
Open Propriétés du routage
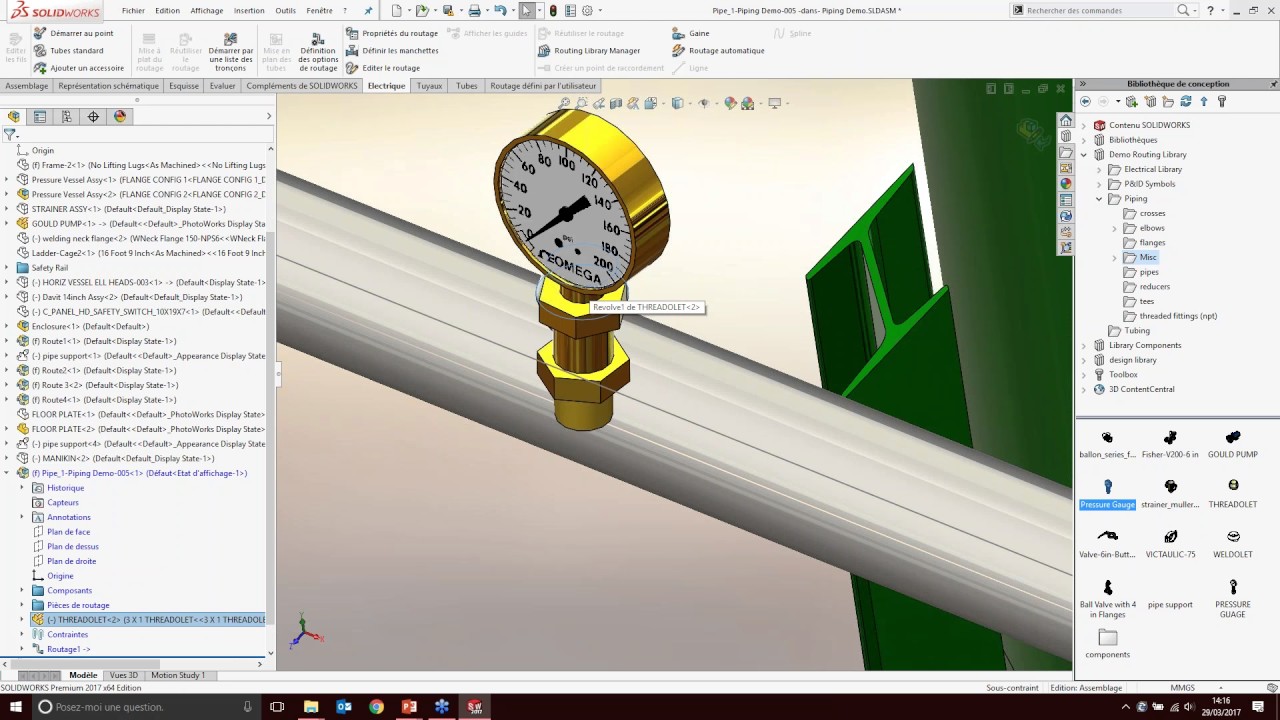tap(392, 33)
